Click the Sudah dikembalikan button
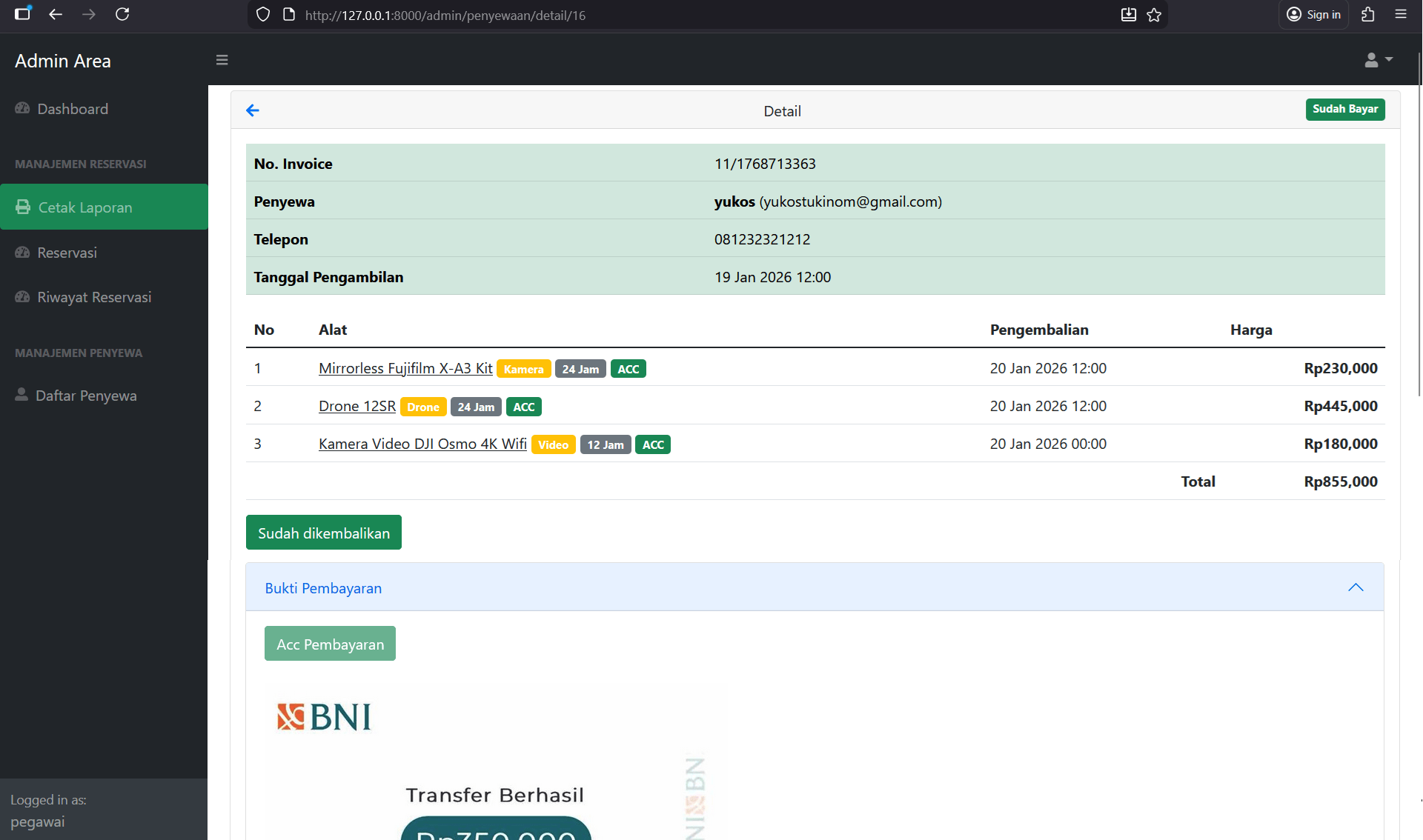Image resolution: width=1423 pixels, height=840 pixels. click(x=324, y=533)
